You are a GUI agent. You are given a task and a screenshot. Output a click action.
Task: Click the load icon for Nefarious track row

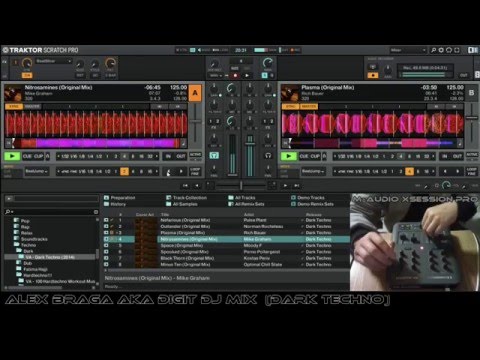click(x=106, y=220)
